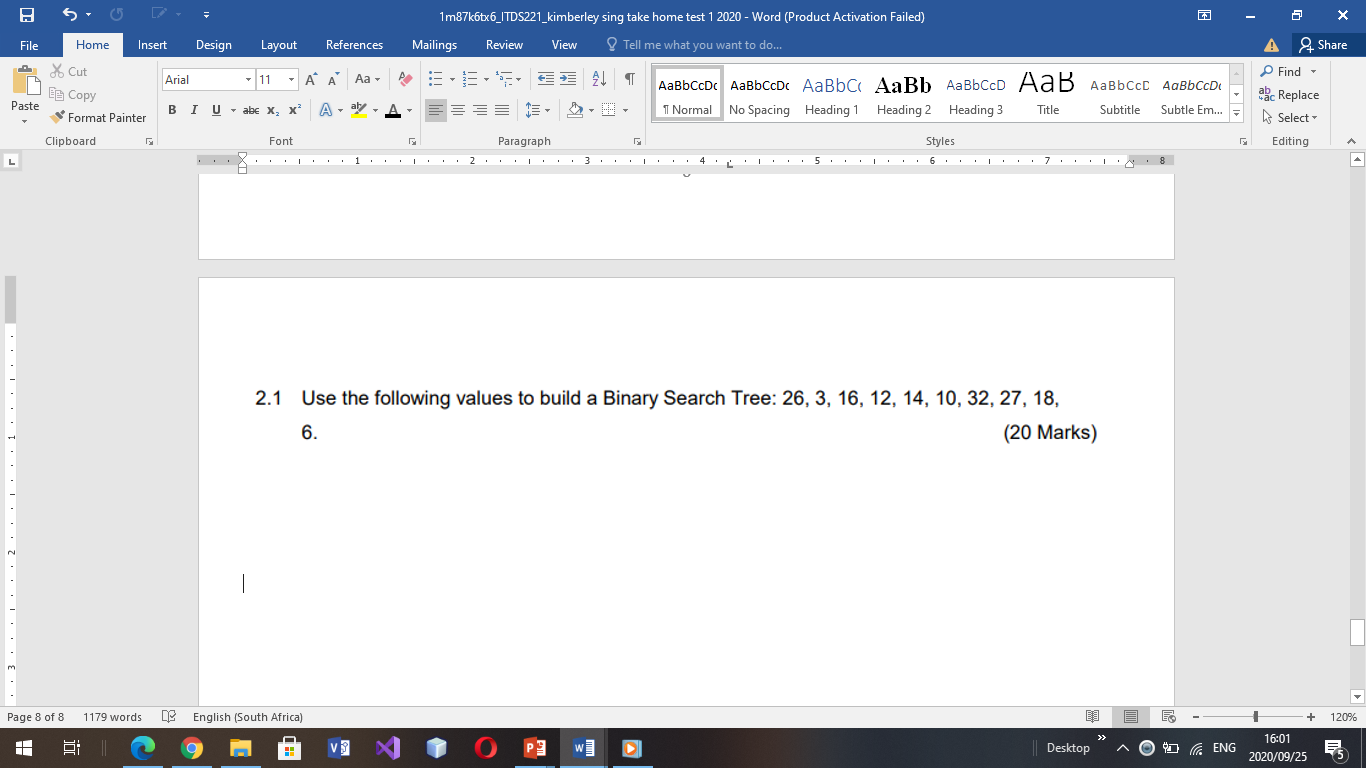Open PowerPoint from the taskbar
This screenshot has width=1366, height=768.
(x=534, y=747)
